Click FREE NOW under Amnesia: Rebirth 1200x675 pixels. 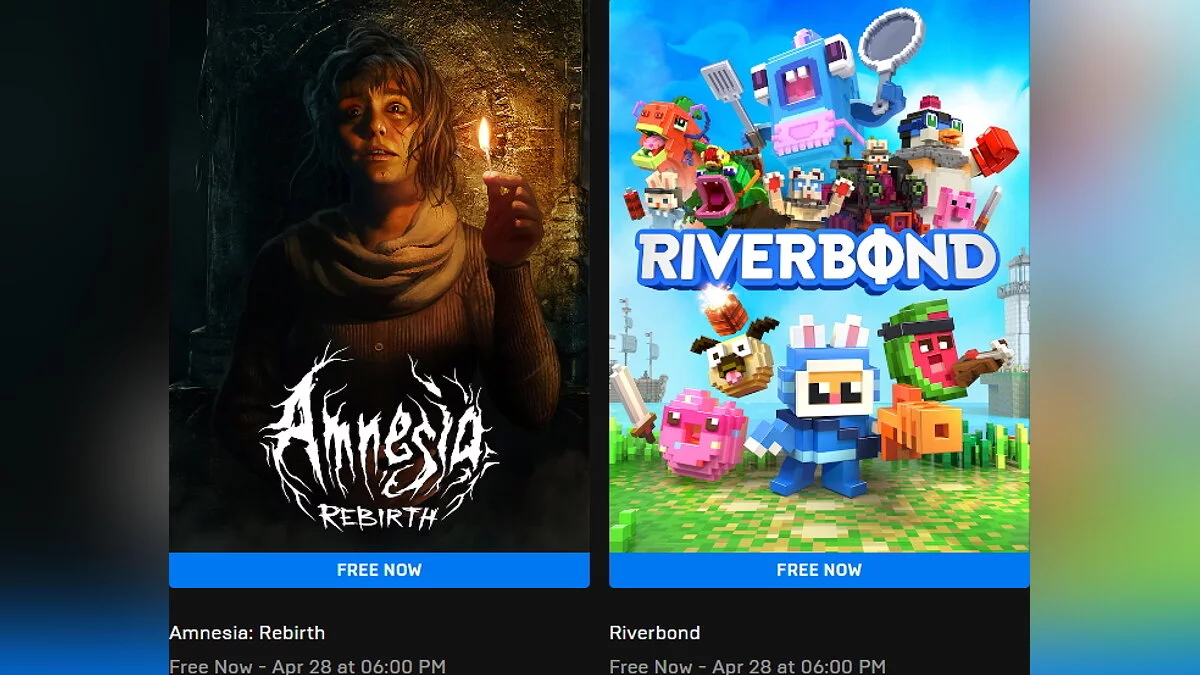tap(379, 570)
